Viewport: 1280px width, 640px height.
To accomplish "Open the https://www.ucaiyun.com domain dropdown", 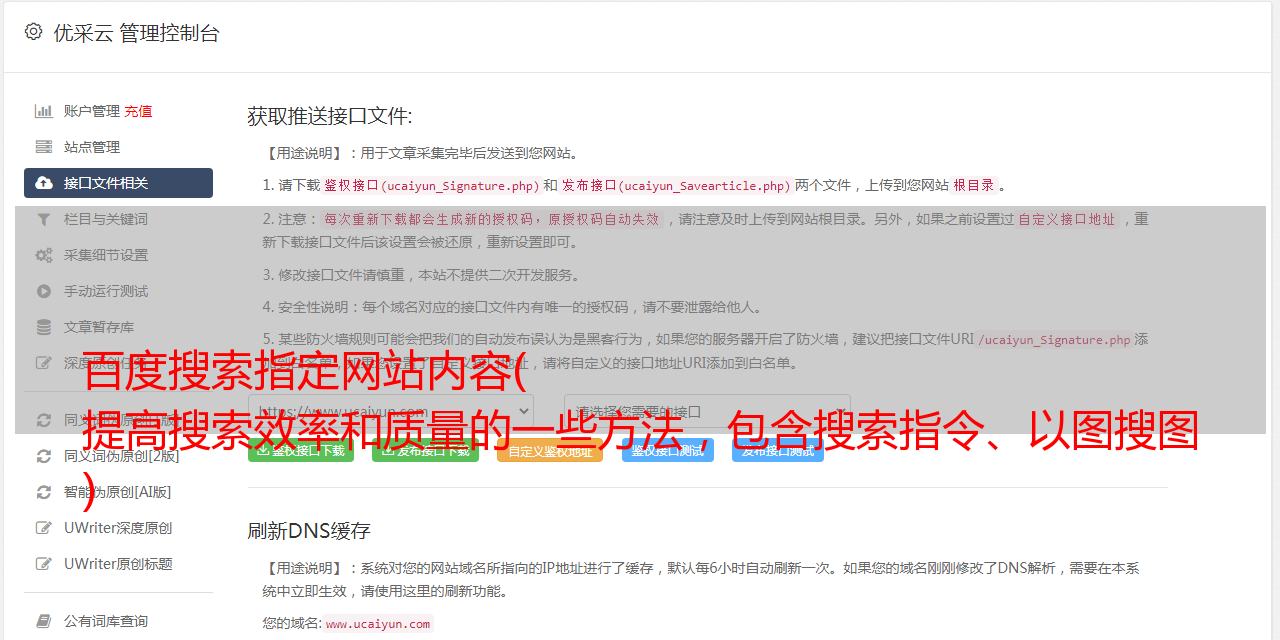I will pyautogui.click(x=390, y=411).
